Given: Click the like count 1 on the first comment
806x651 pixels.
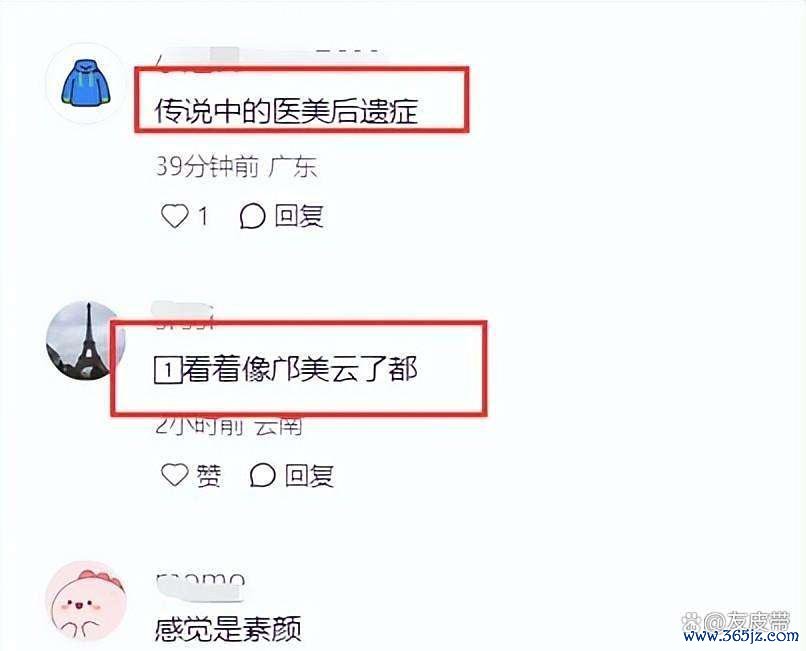Looking at the screenshot, I should (x=204, y=216).
